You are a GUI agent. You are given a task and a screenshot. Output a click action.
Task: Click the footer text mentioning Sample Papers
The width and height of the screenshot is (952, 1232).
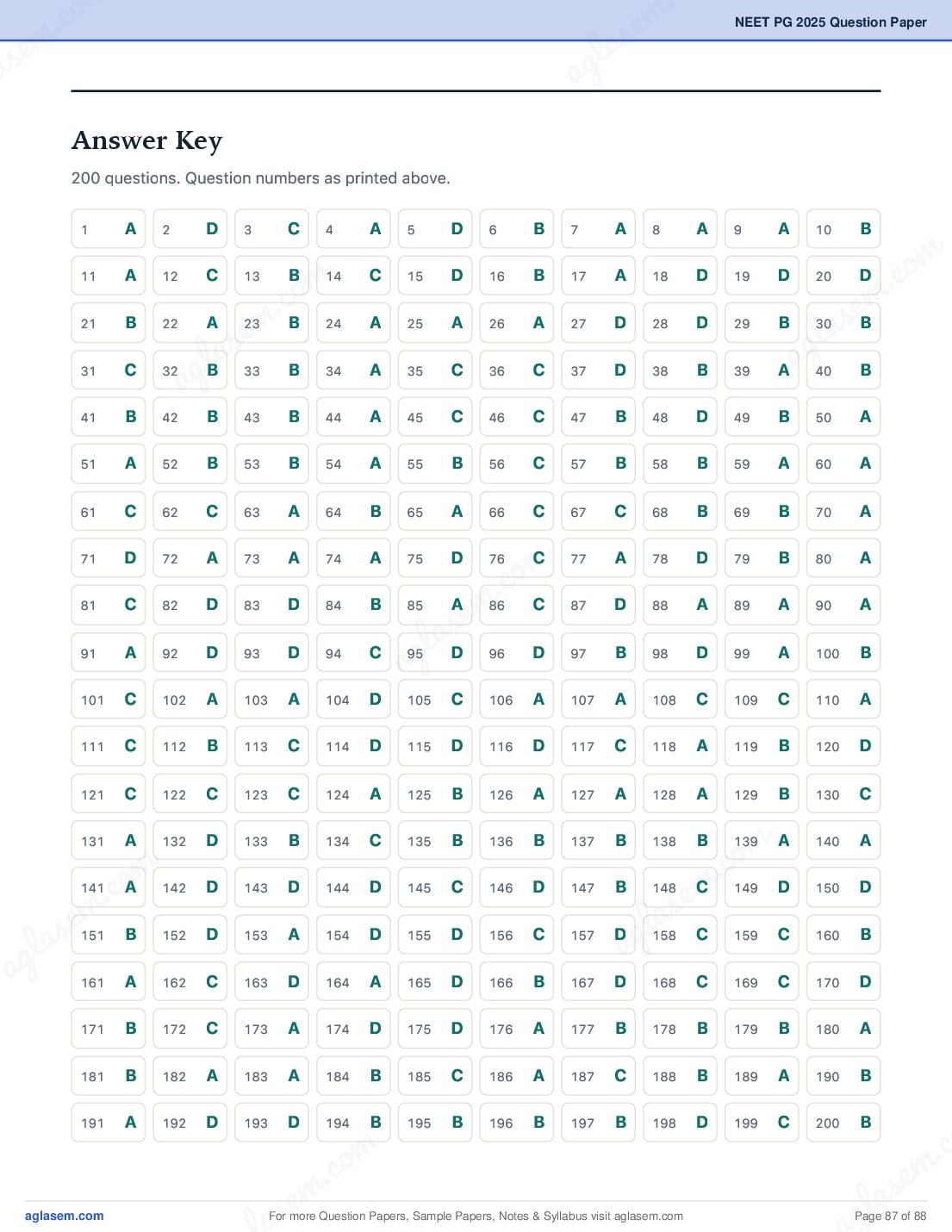click(x=476, y=1216)
